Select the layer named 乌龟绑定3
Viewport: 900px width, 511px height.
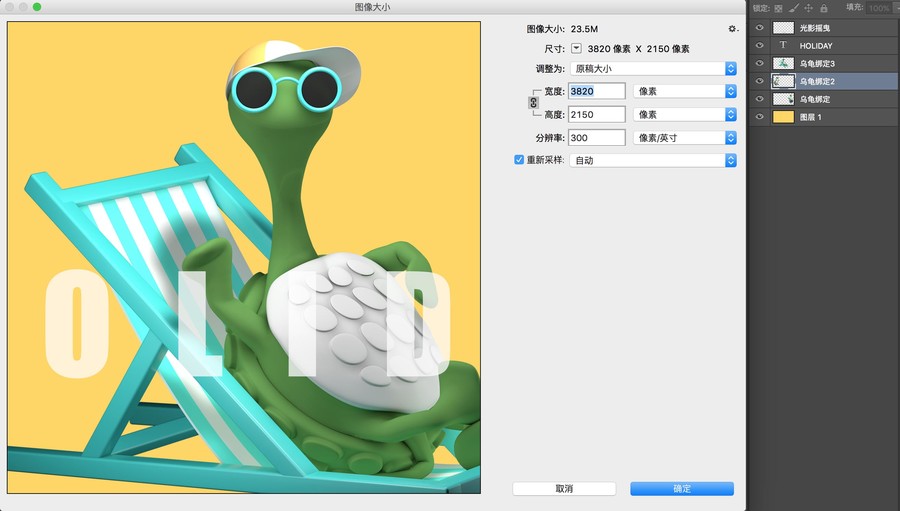[x=817, y=64]
